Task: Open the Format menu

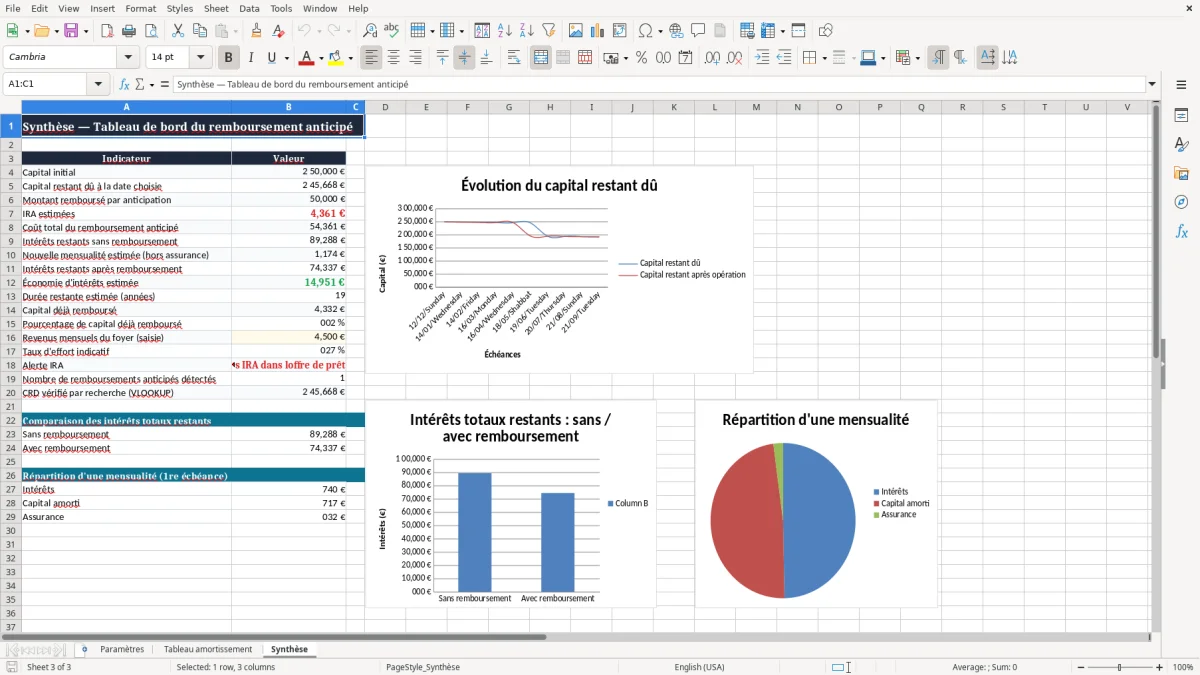Action: 140,8
